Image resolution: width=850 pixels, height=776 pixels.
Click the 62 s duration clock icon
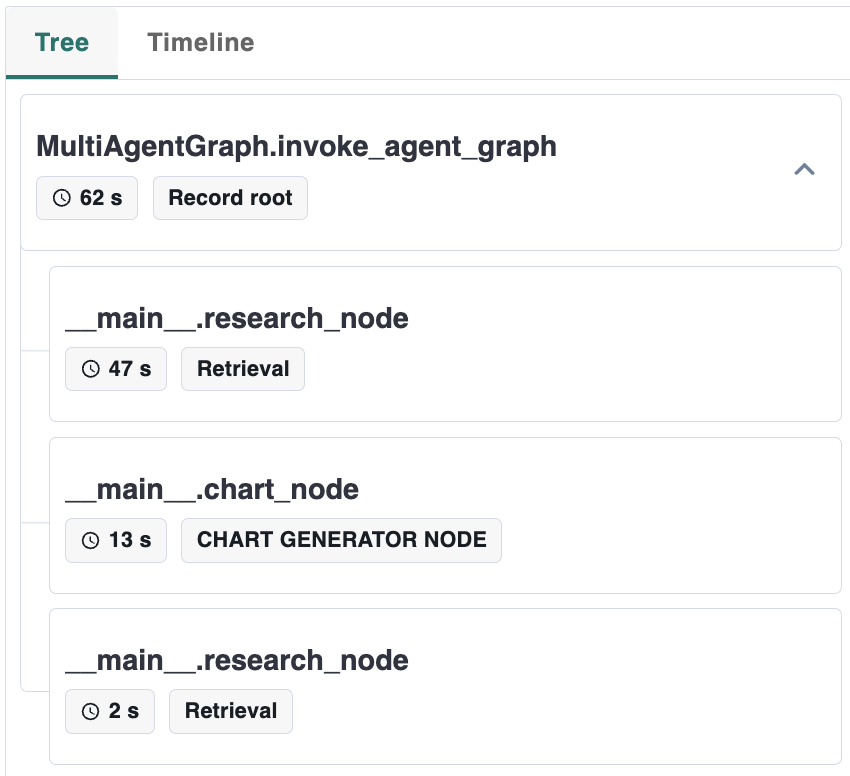pos(62,198)
